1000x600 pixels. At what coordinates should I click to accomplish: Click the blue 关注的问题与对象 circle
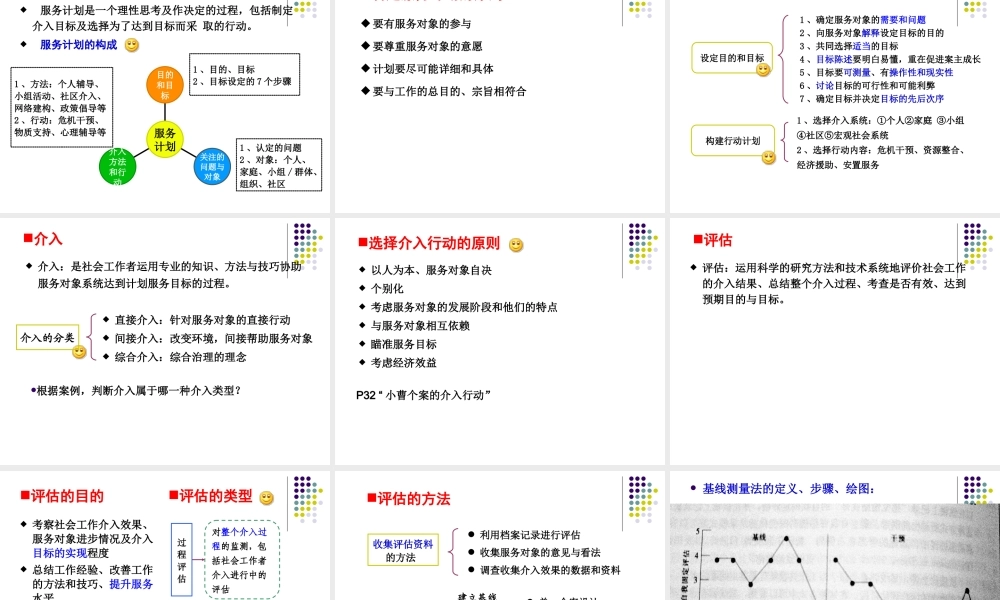click(212, 167)
